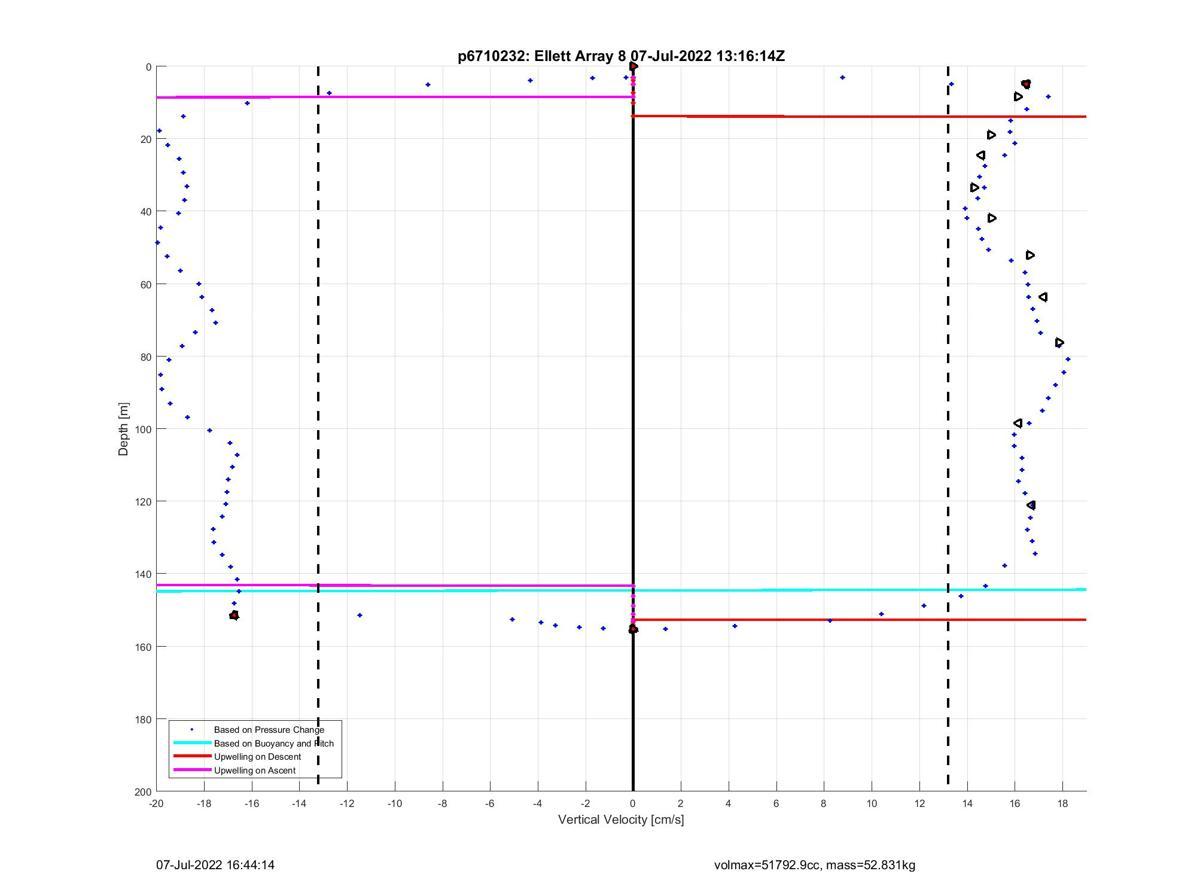Click the depth axis tick label '100'
The image size is (1200, 889).
pos(142,429)
